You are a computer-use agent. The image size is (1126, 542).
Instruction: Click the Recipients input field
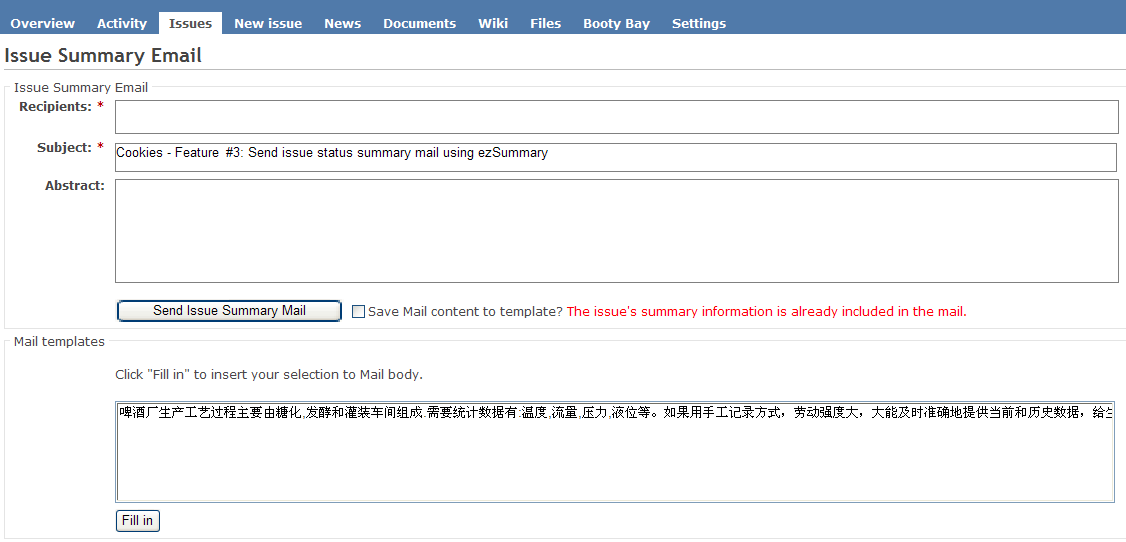tap(616, 117)
